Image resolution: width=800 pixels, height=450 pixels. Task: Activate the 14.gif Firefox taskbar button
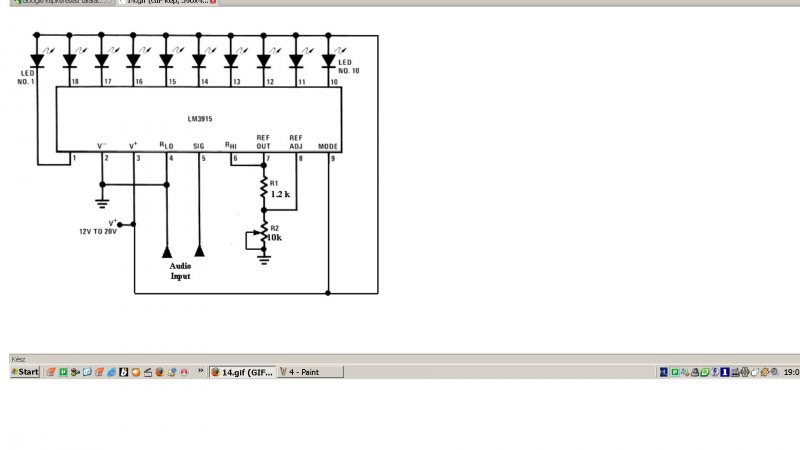[x=242, y=372]
